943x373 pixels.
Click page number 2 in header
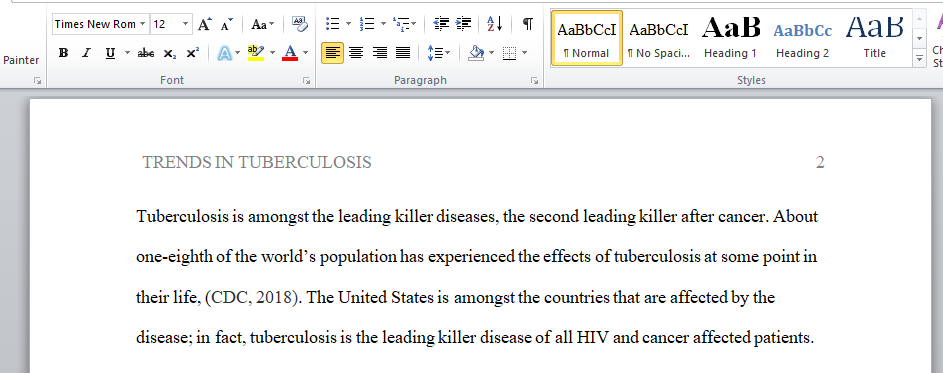820,162
